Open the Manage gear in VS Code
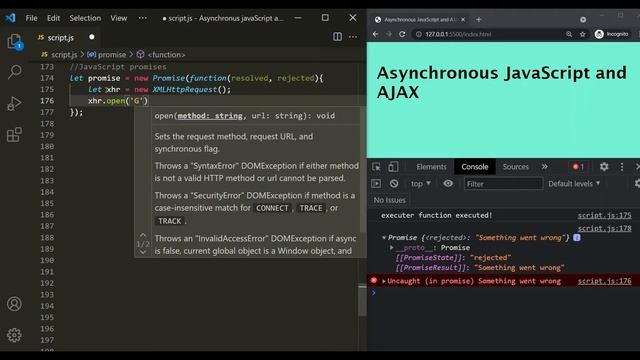The image size is (640, 360). (14, 335)
